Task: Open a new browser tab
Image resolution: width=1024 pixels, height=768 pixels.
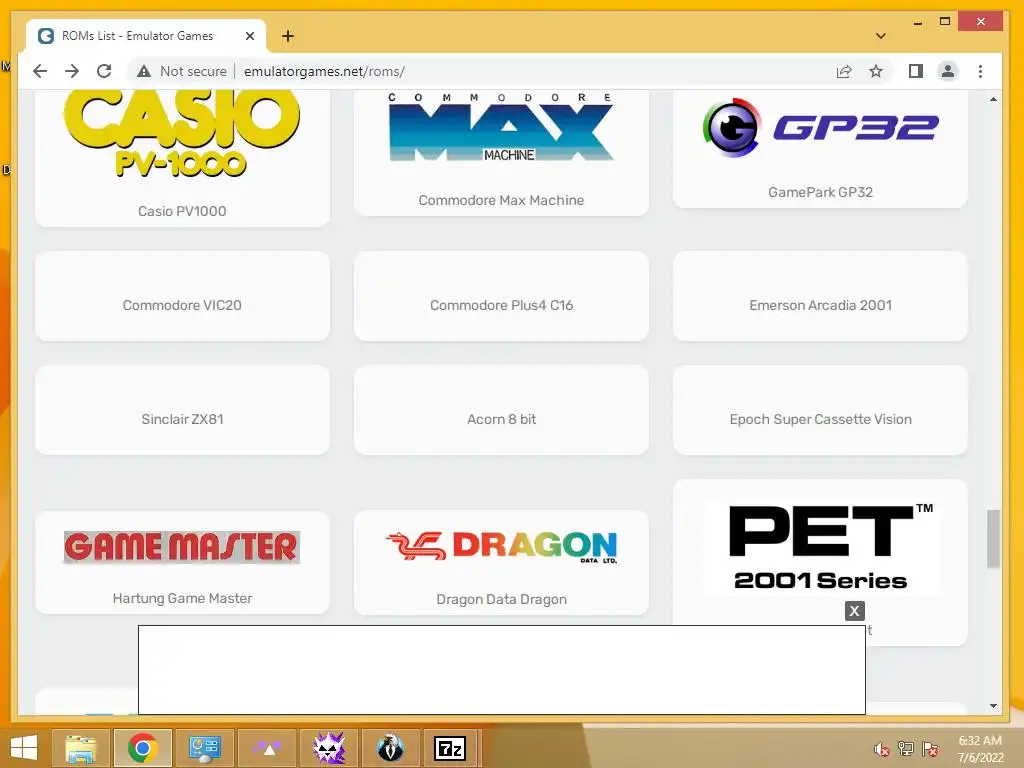Action: click(x=288, y=36)
